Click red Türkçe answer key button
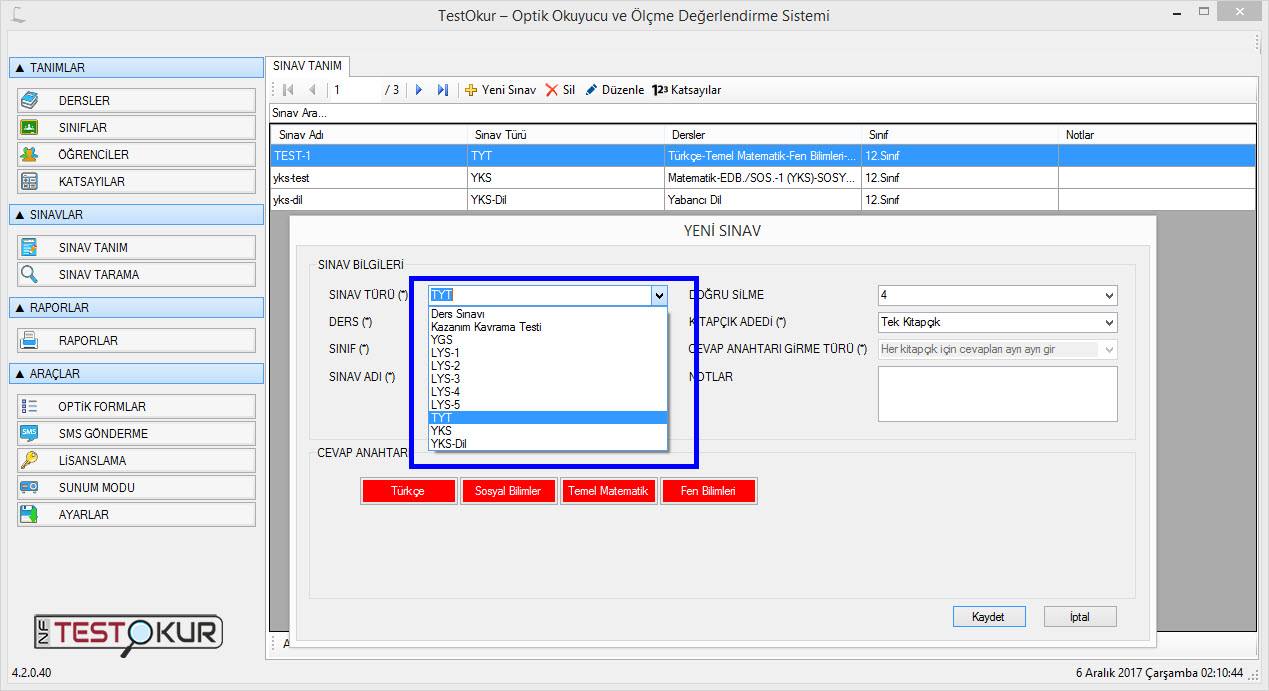This screenshot has height=691, width=1269. 408,491
